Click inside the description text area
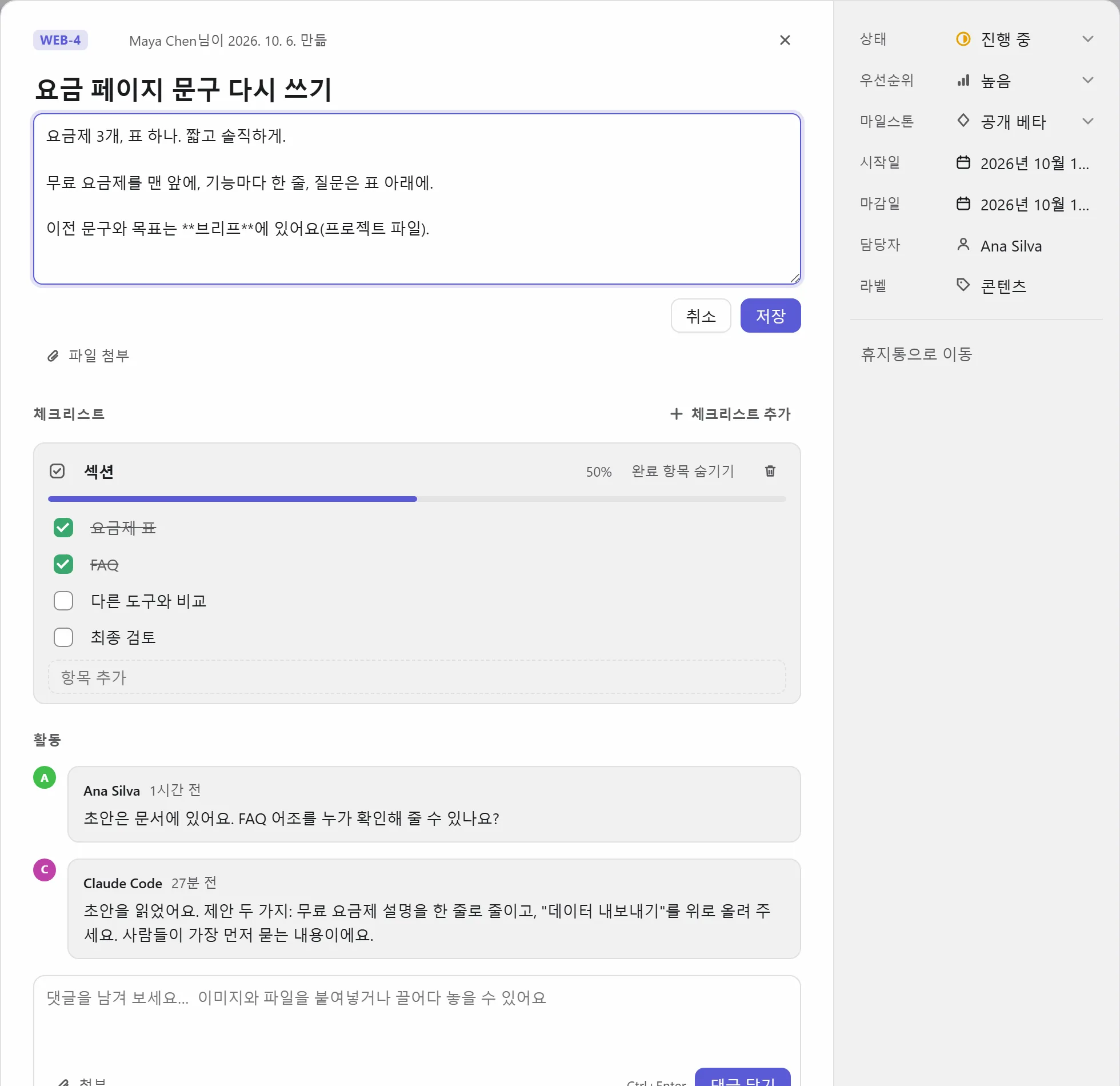 click(417, 199)
